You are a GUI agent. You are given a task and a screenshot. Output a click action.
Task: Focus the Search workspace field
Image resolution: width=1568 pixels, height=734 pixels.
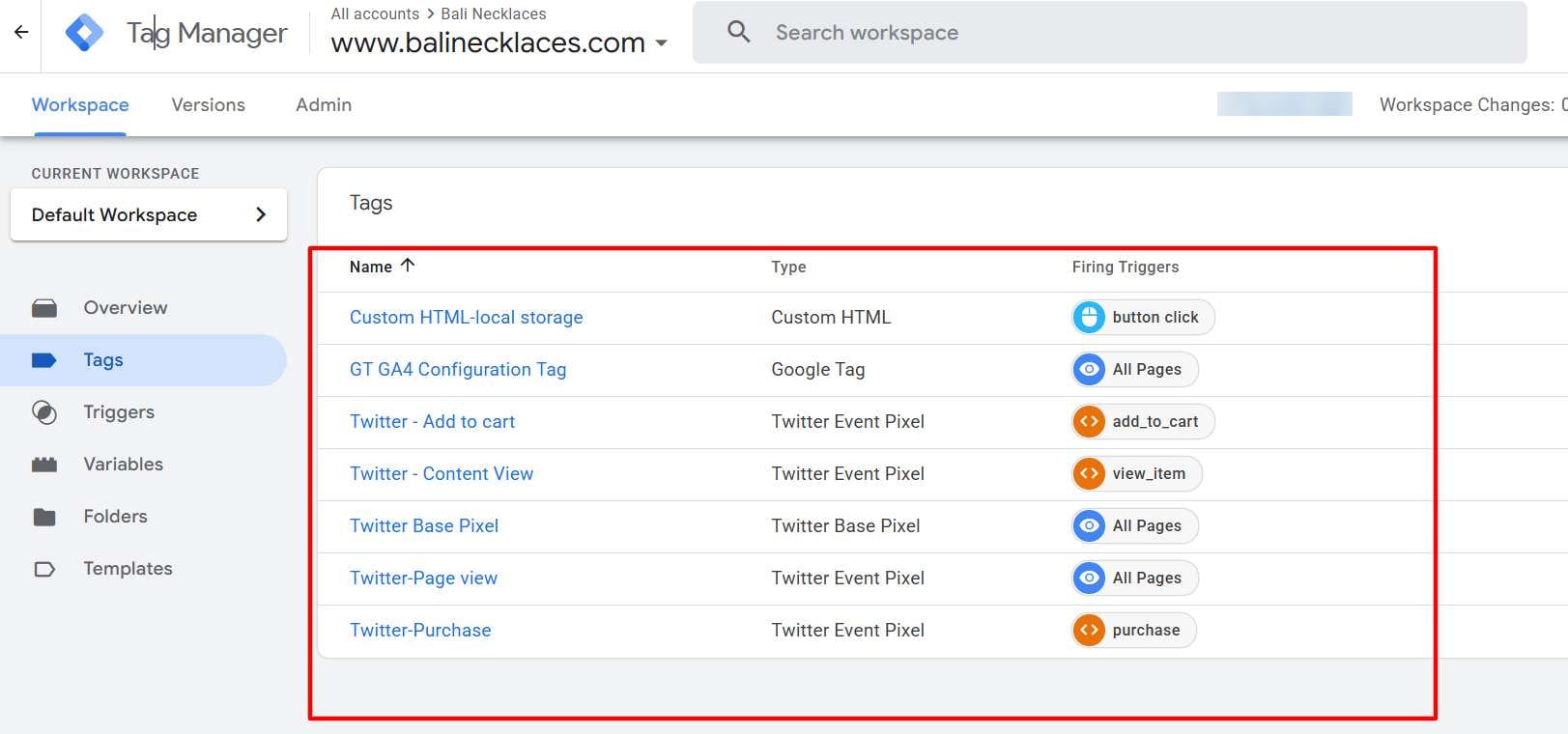click(1110, 32)
